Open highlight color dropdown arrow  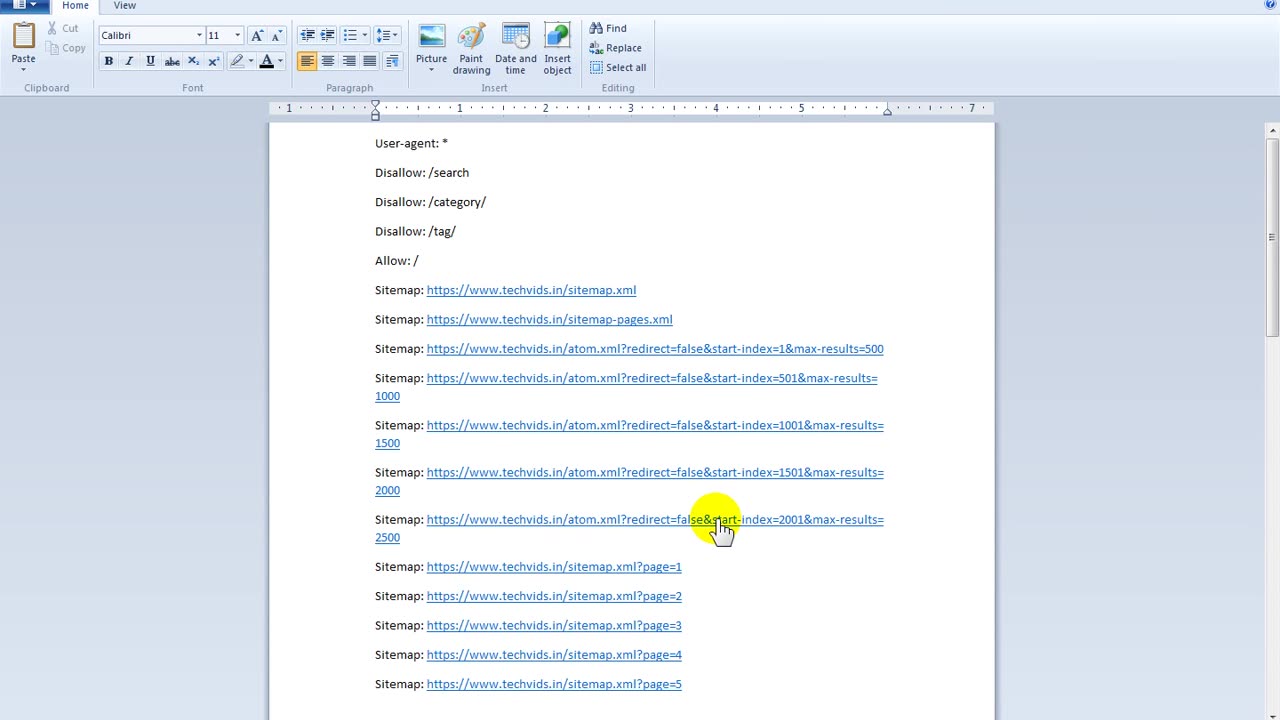(x=250, y=61)
